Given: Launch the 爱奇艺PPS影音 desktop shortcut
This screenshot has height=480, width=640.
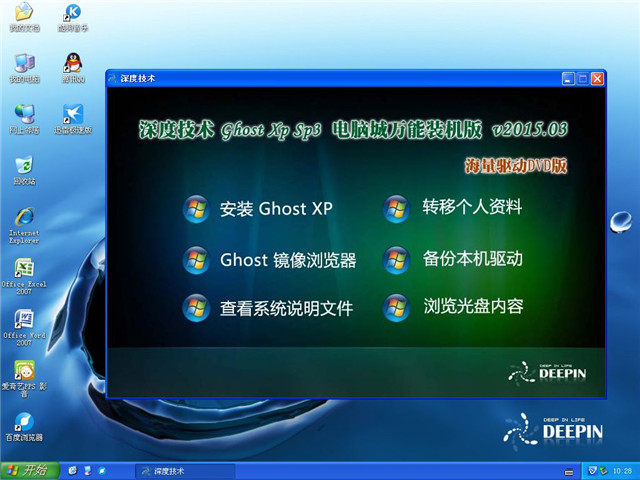Looking at the screenshot, I should (24, 380).
